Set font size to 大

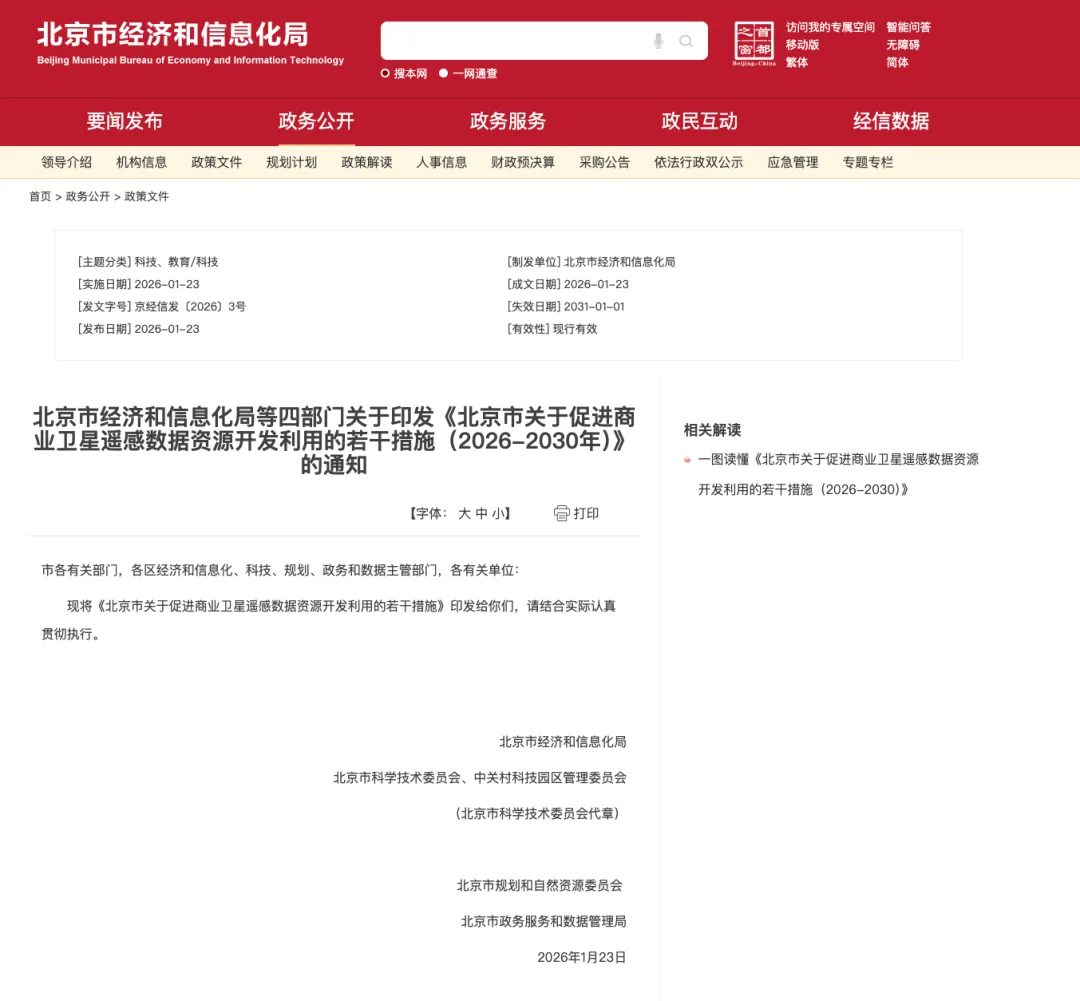[x=464, y=513]
